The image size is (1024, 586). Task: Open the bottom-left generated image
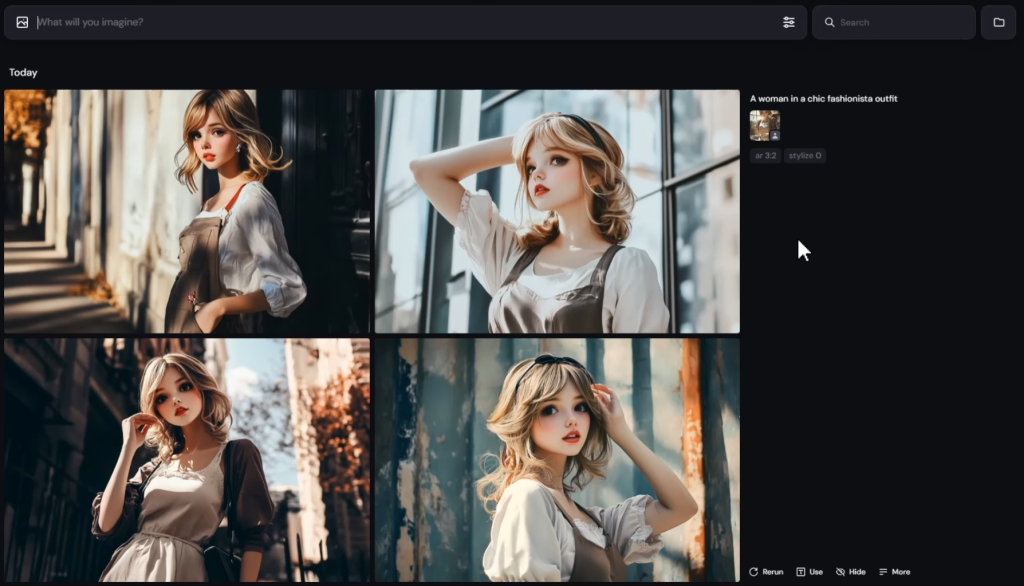[187, 459]
